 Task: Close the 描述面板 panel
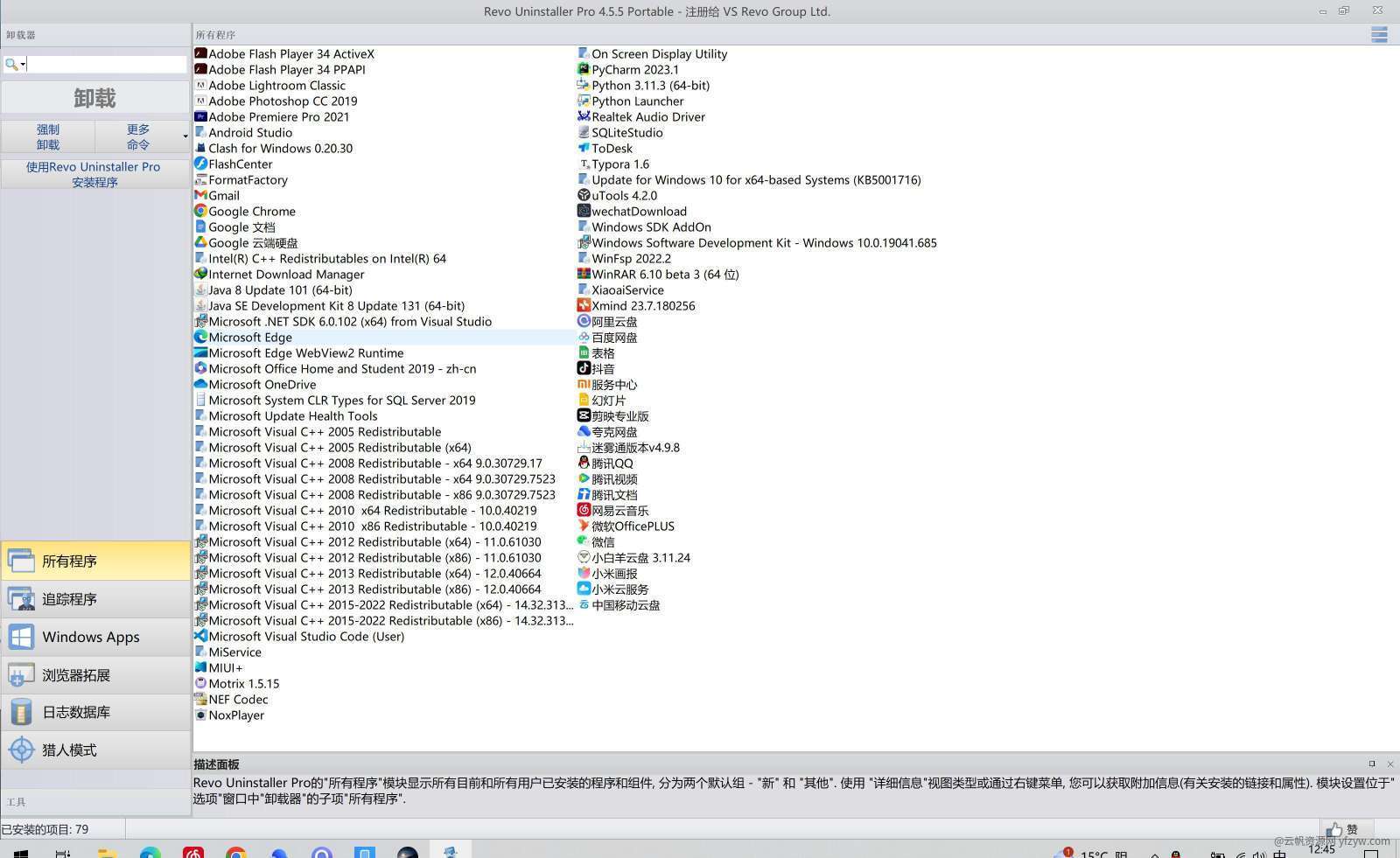click(x=1390, y=764)
